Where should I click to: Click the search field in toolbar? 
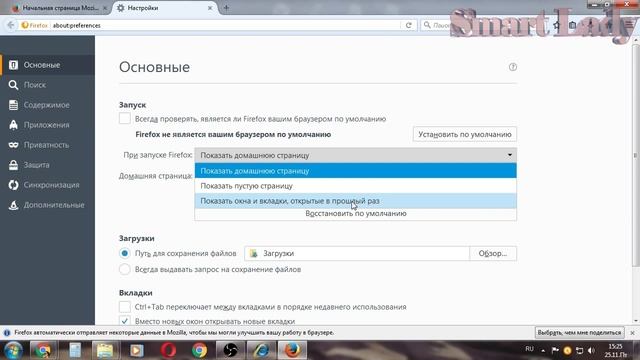(439, 25)
